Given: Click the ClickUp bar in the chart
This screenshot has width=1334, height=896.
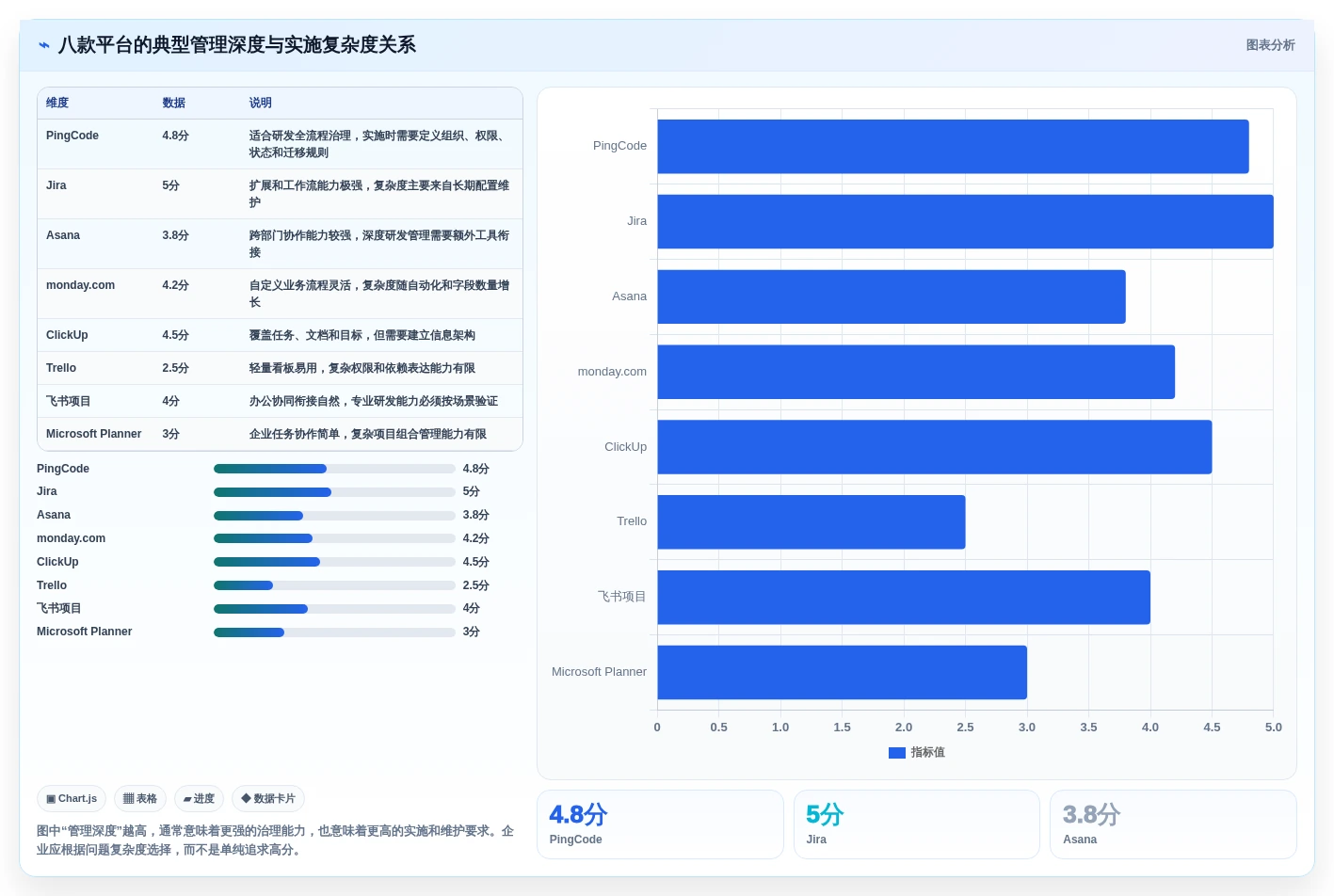Looking at the screenshot, I should tap(935, 447).
